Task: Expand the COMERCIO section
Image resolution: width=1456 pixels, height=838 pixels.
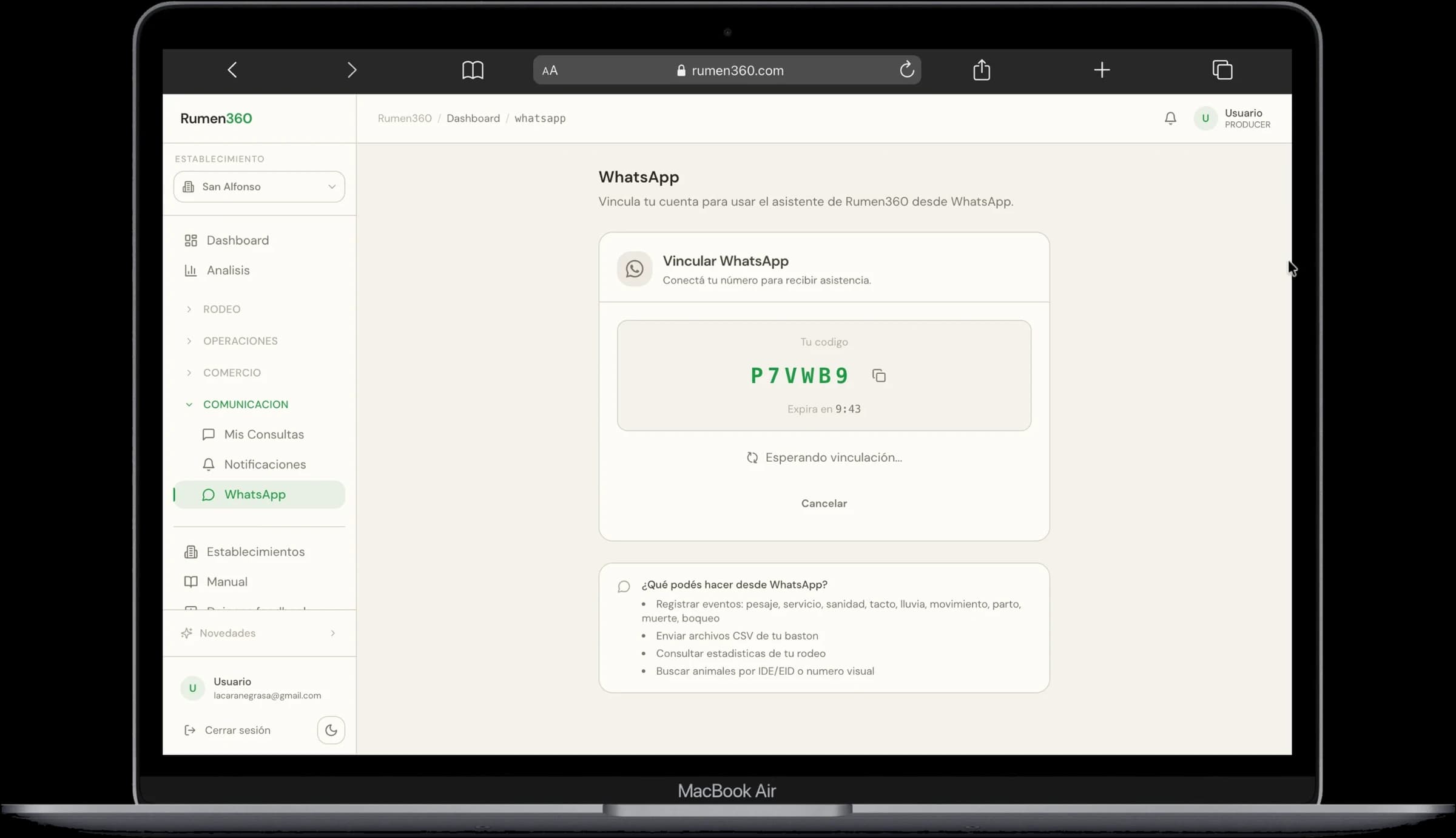Action: [232, 373]
